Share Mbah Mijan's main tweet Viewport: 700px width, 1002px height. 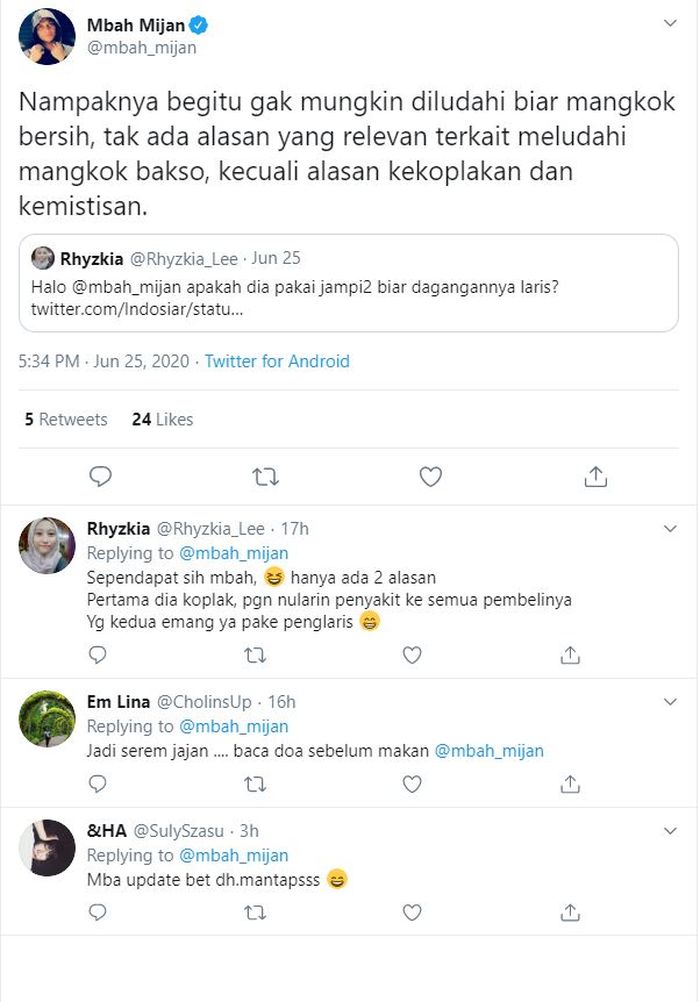coord(595,477)
